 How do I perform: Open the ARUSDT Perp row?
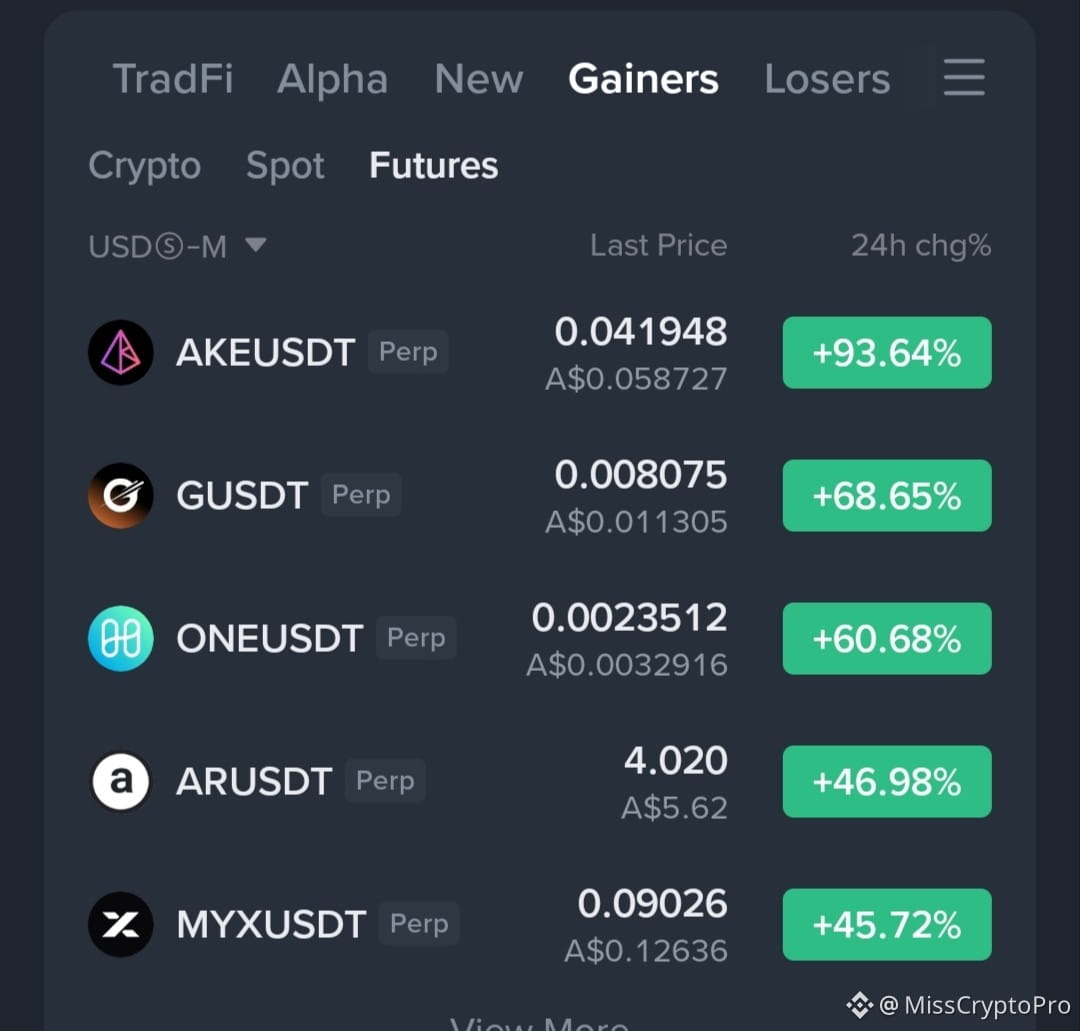coord(539,782)
